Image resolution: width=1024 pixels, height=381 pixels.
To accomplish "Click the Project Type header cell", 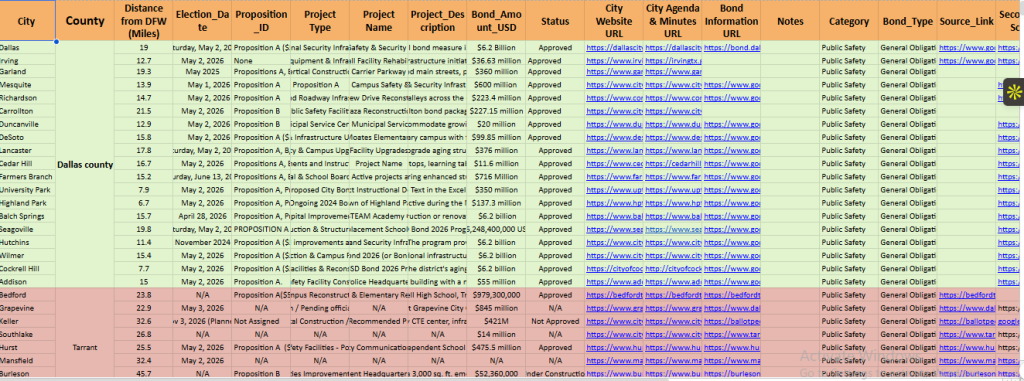I will click(319, 21).
